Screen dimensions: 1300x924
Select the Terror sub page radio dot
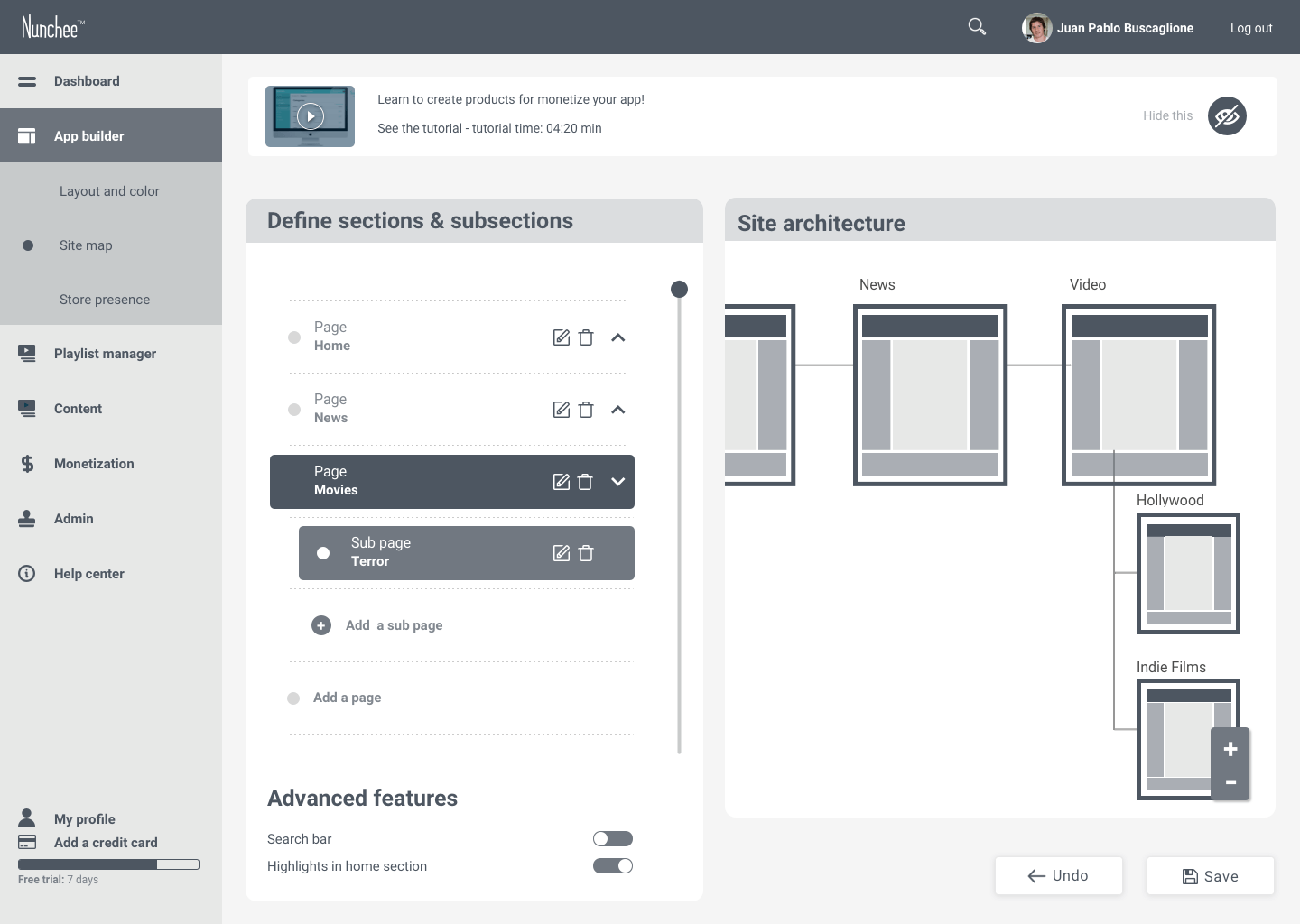coord(323,553)
